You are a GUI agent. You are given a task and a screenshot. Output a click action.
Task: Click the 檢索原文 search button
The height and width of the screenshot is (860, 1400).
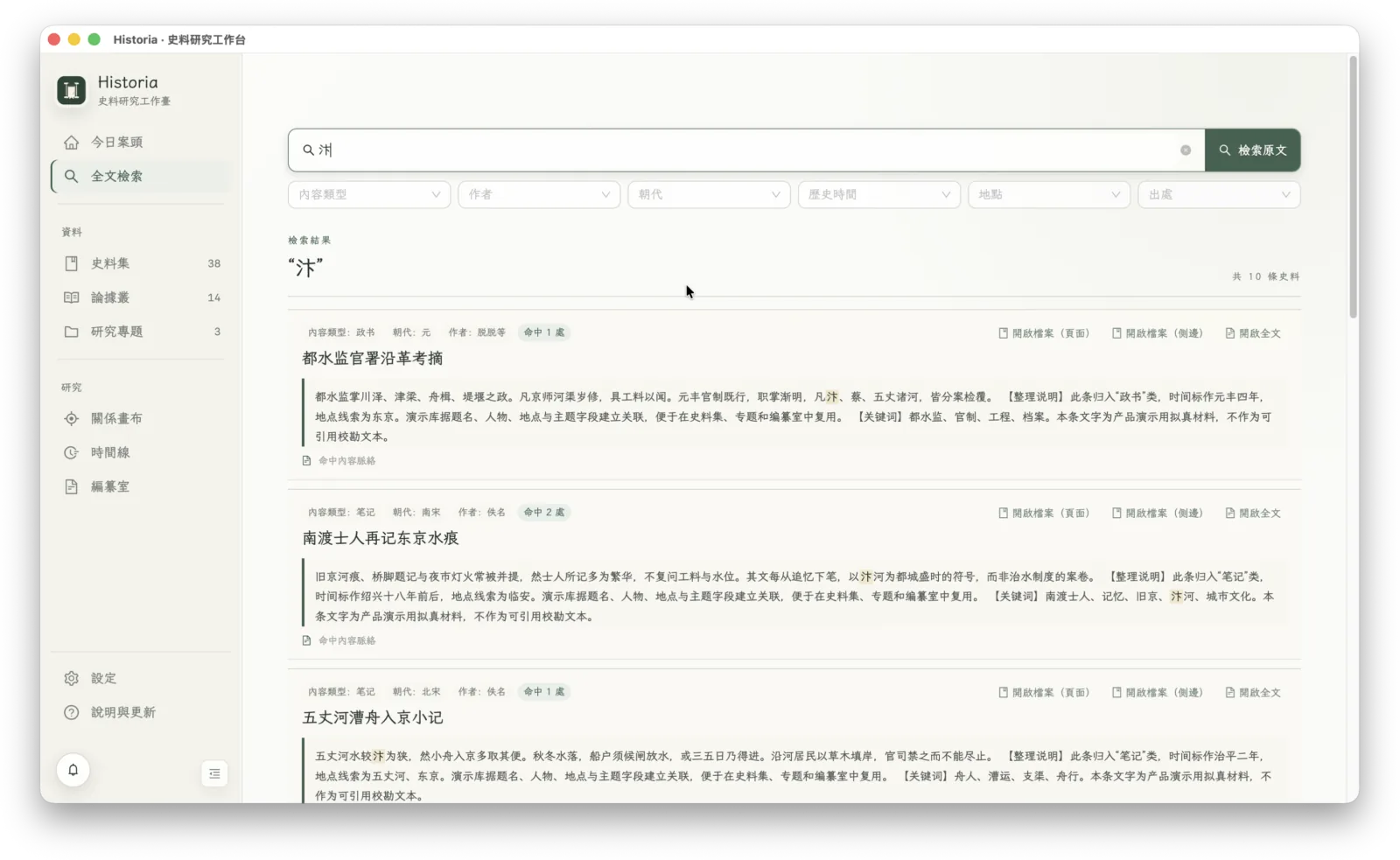(1252, 150)
